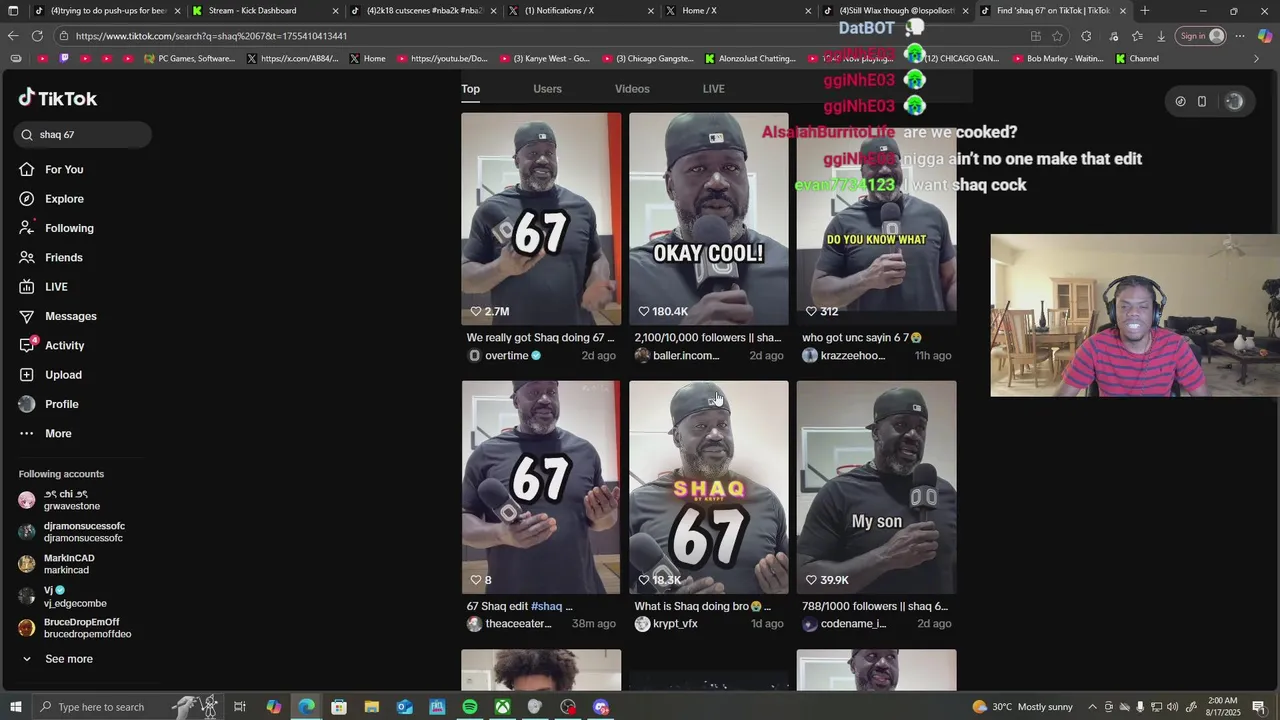Click the Upload plus icon
The image size is (1280, 720).
pyautogui.click(x=27, y=375)
